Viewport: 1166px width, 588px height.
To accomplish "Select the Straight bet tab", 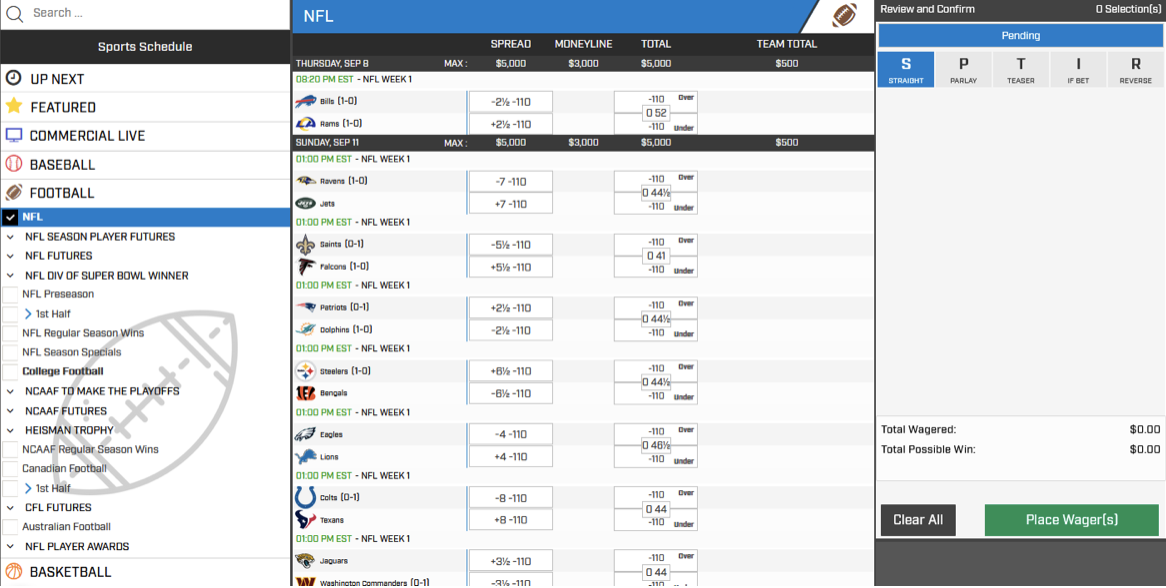I will 906,69.
